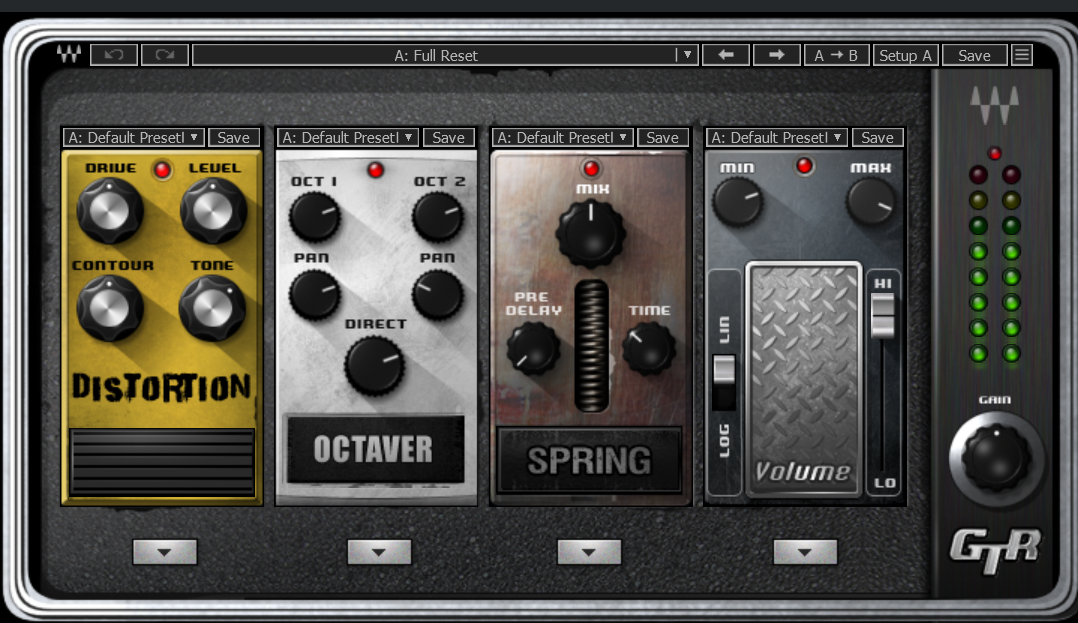Click the top toolbar Save button
1078x623 pixels.
(974, 55)
